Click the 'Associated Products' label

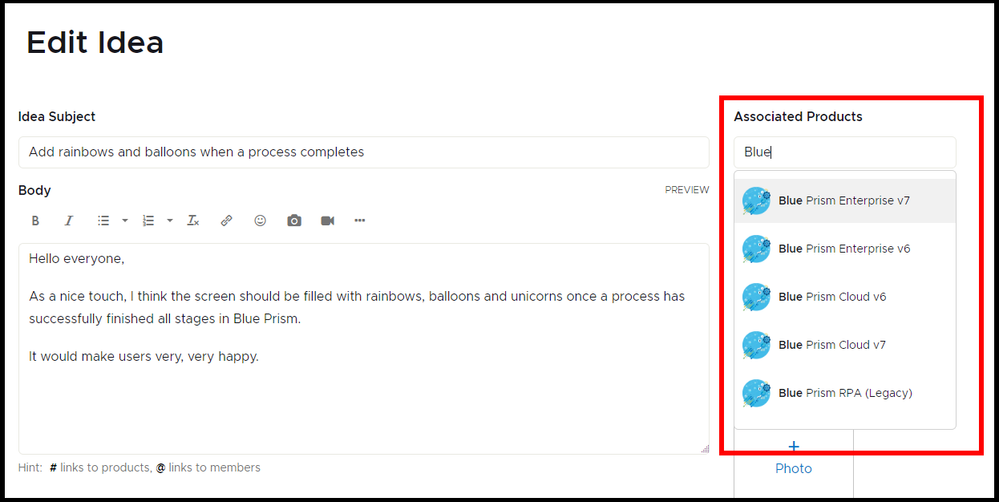tap(798, 117)
